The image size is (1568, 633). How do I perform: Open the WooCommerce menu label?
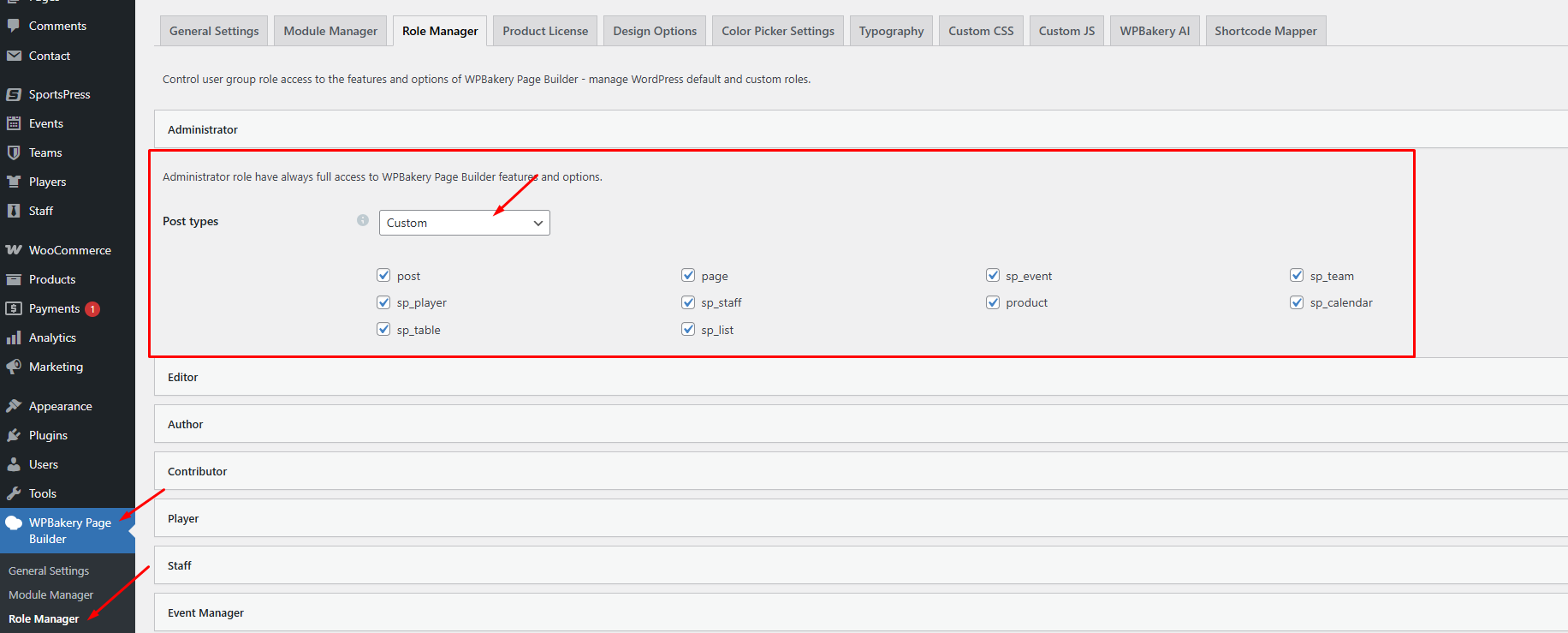click(x=70, y=250)
